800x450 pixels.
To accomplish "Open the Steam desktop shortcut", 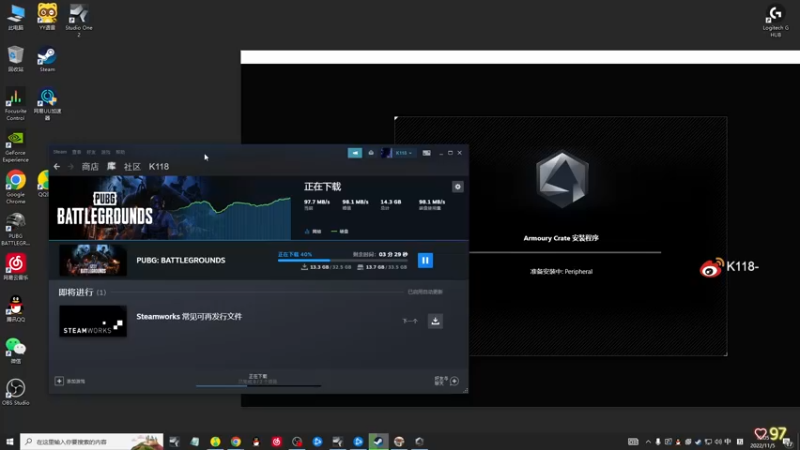I will (x=47, y=59).
